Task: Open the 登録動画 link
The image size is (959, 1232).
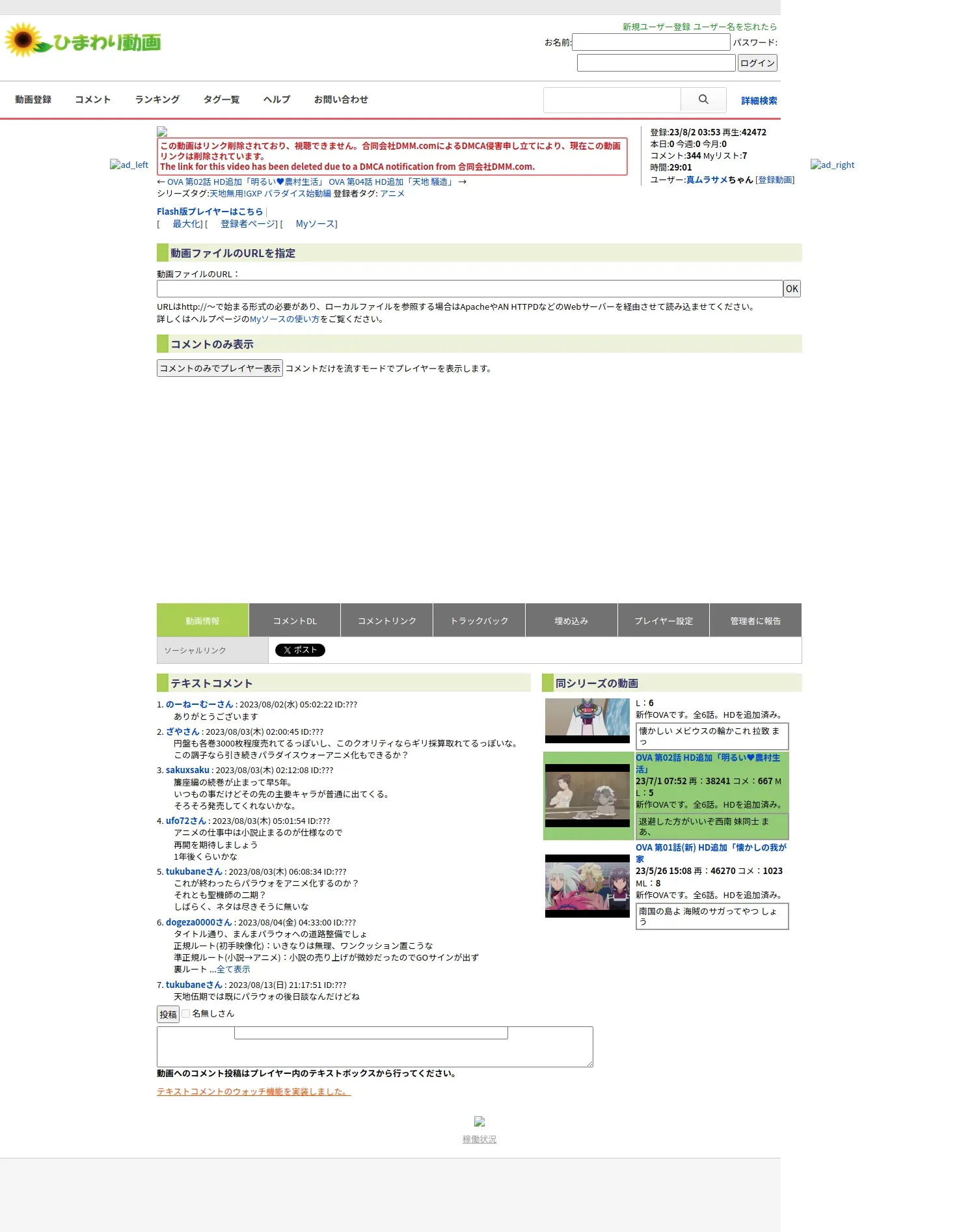Action: pos(775,180)
